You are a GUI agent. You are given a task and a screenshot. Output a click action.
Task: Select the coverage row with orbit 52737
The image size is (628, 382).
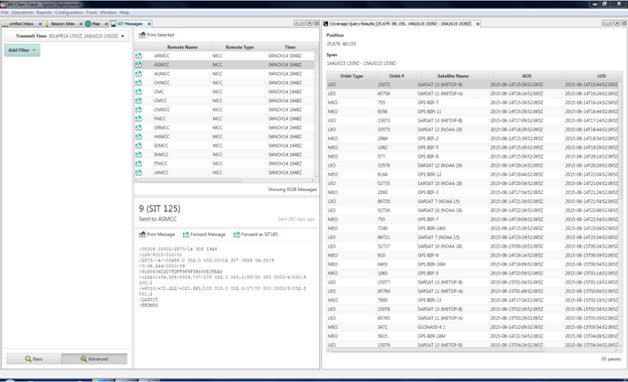(473, 246)
